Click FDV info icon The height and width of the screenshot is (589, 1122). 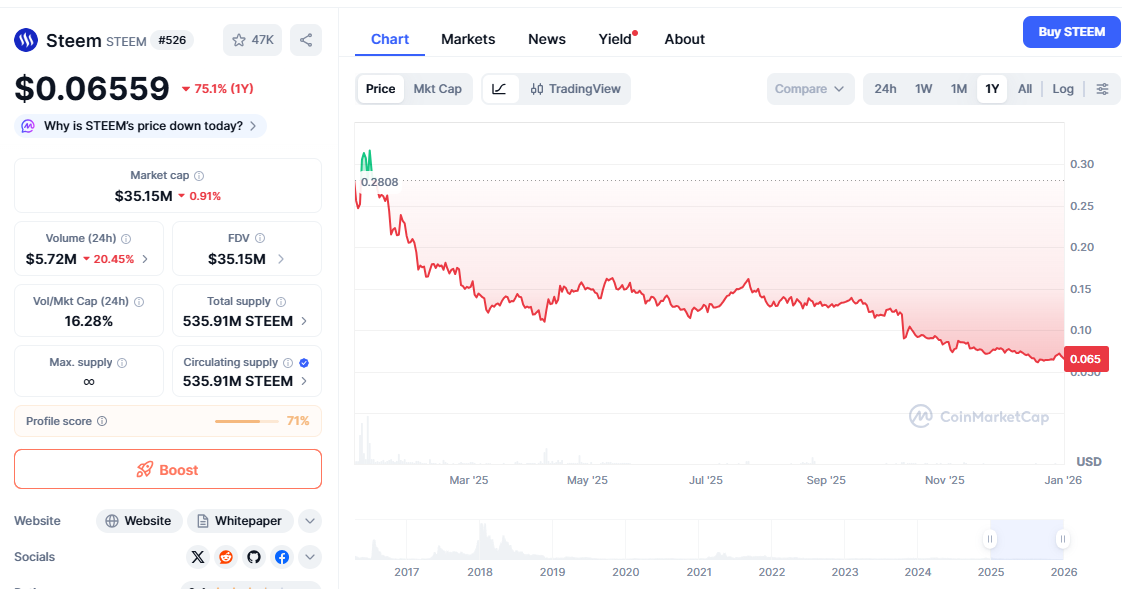(260, 238)
